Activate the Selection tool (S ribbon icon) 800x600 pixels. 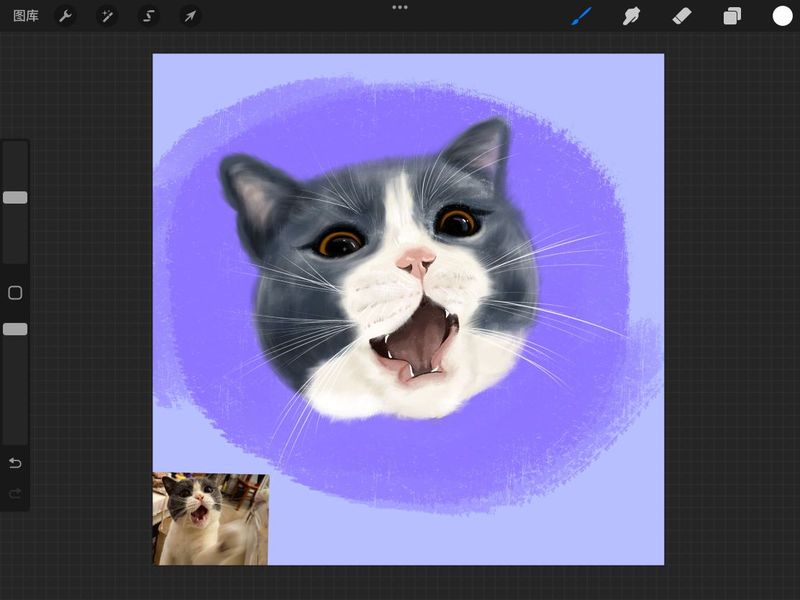coord(148,16)
